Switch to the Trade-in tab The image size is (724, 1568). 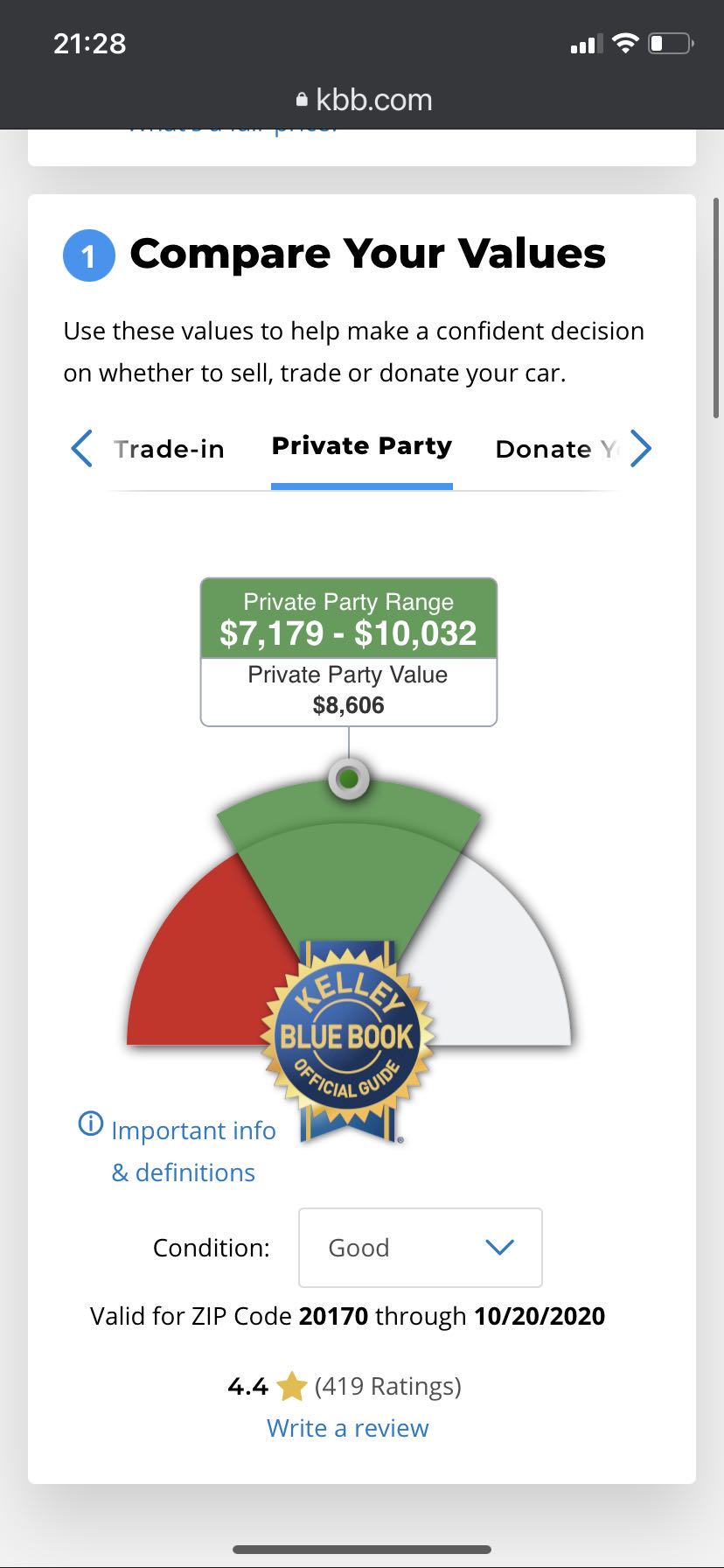(169, 449)
